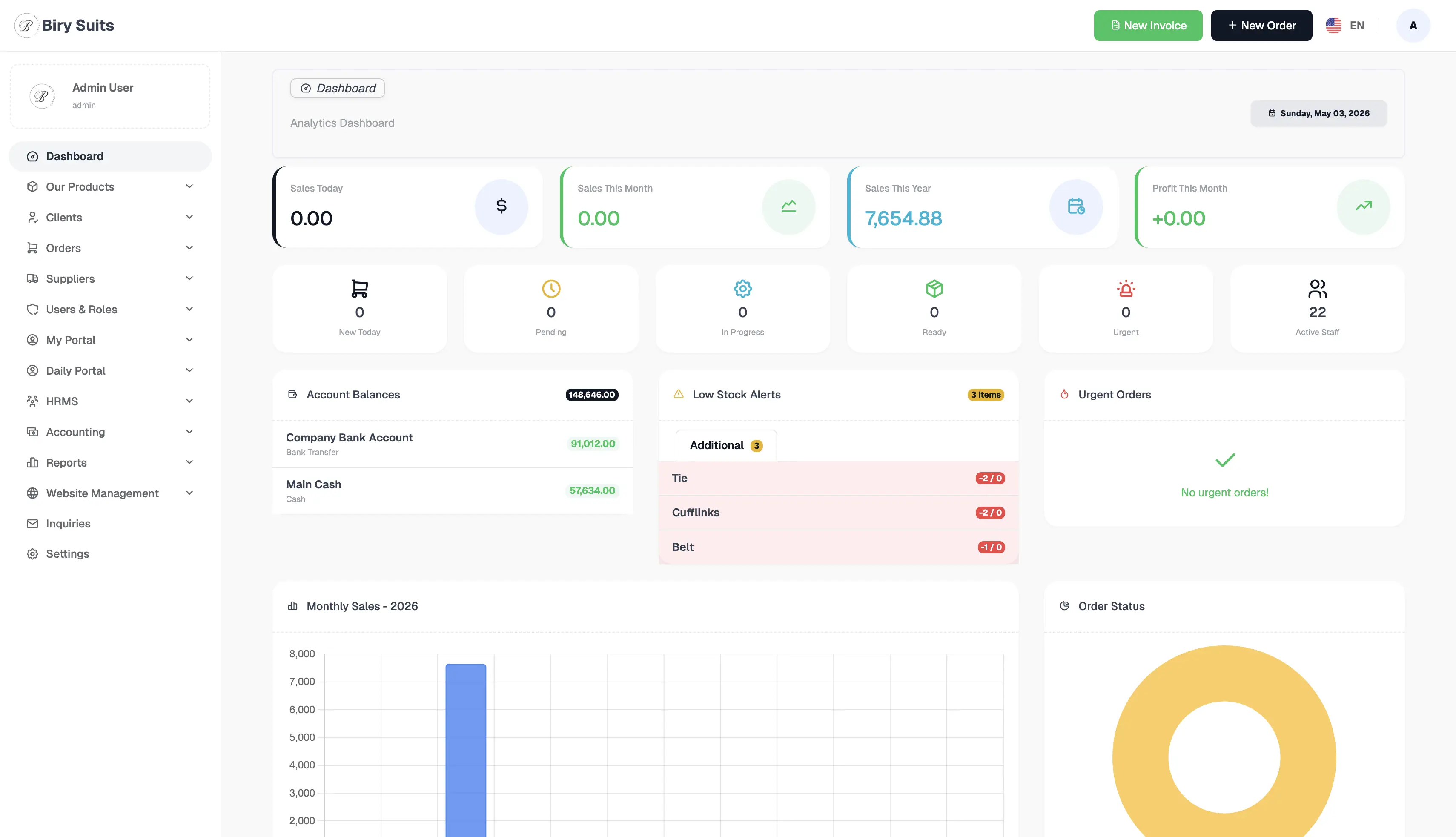Expand the Clients menu chevron
This screenshot has width=1456, height=837.
189,217
